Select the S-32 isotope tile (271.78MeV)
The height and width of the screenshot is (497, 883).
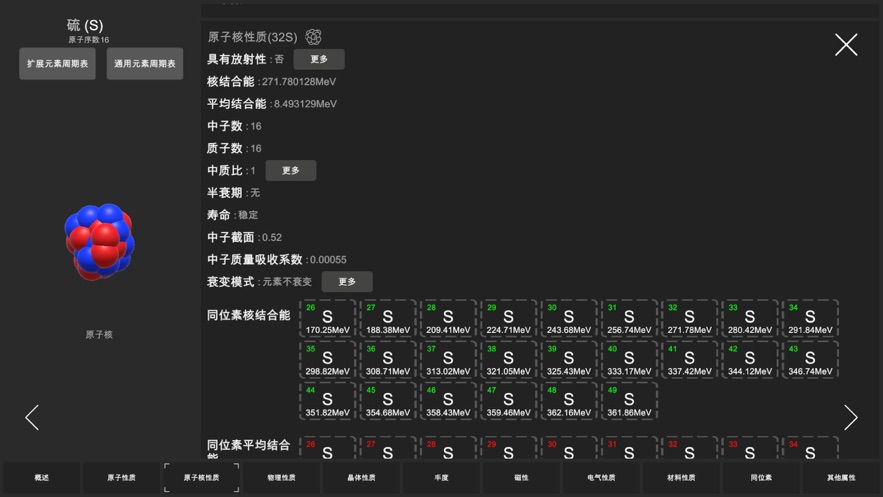point(689,318)
